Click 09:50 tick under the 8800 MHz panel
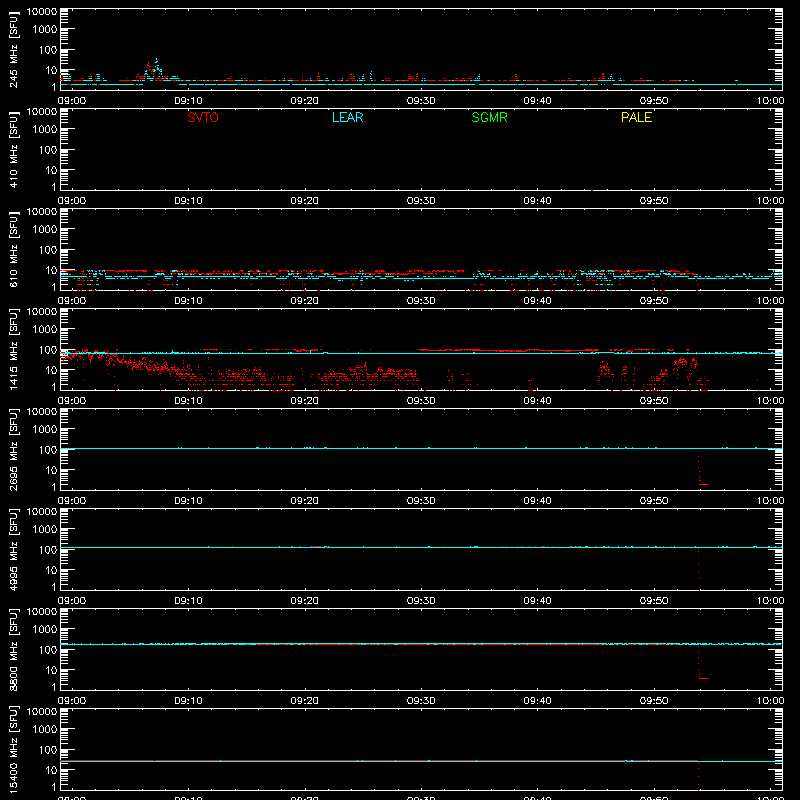 [654, 701]
